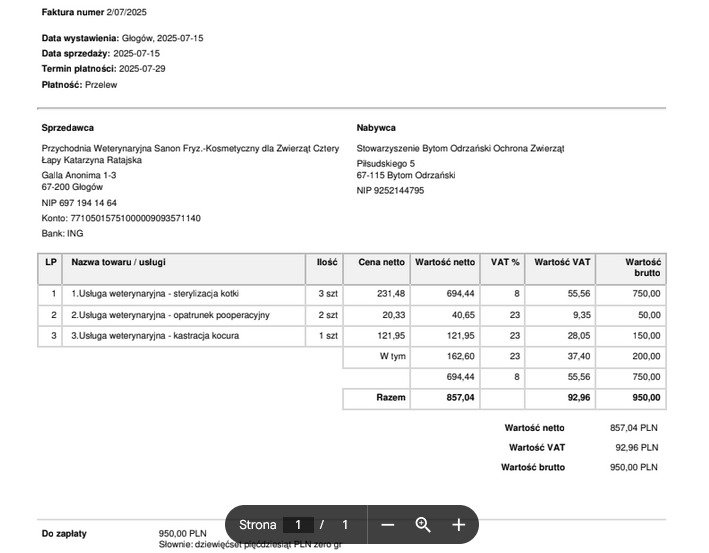Click the bold total 92,96 in the Razem row
This screenshot has height=553, width=709.
[579, 397]
